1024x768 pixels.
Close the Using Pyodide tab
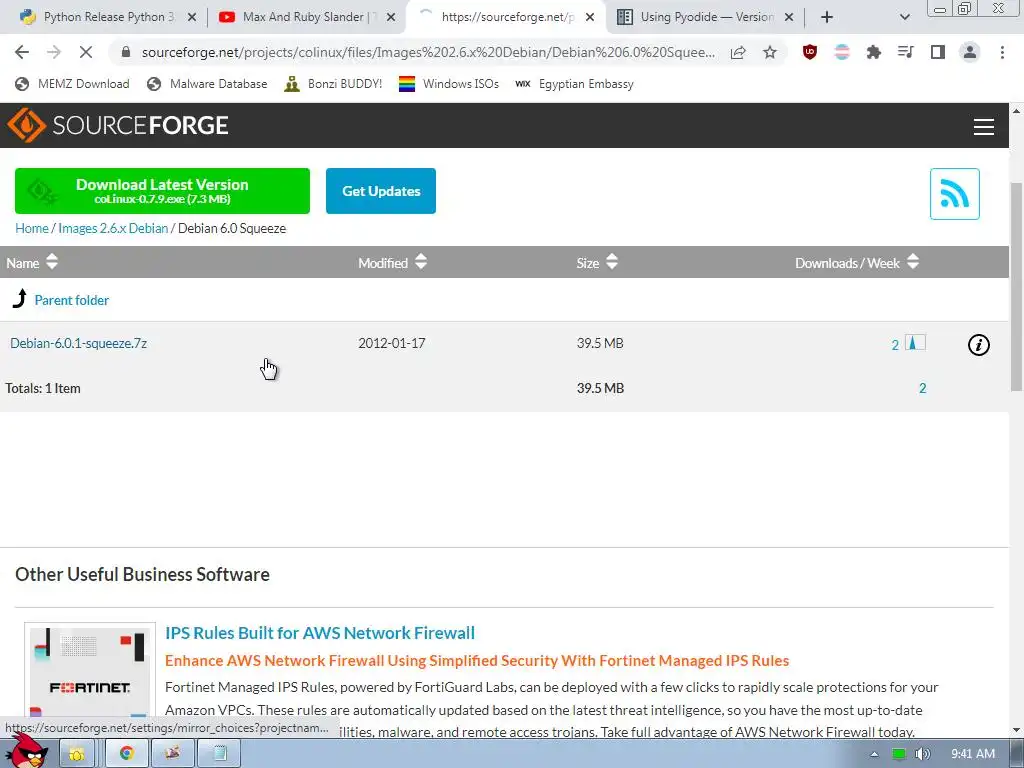[x=789, y=18]
